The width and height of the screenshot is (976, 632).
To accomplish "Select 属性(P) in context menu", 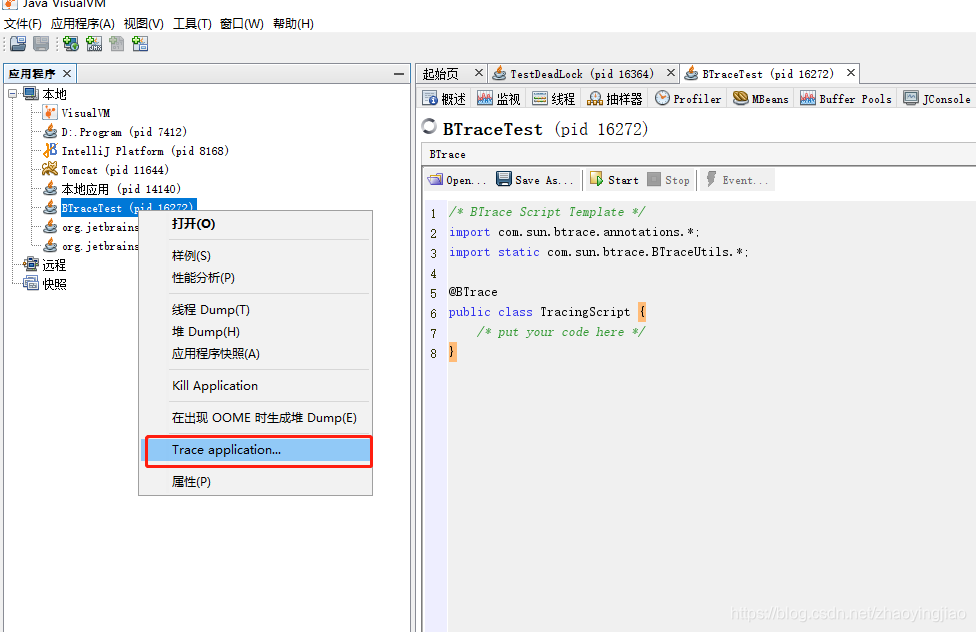I will pyautogui.click(x=255, y=481).
